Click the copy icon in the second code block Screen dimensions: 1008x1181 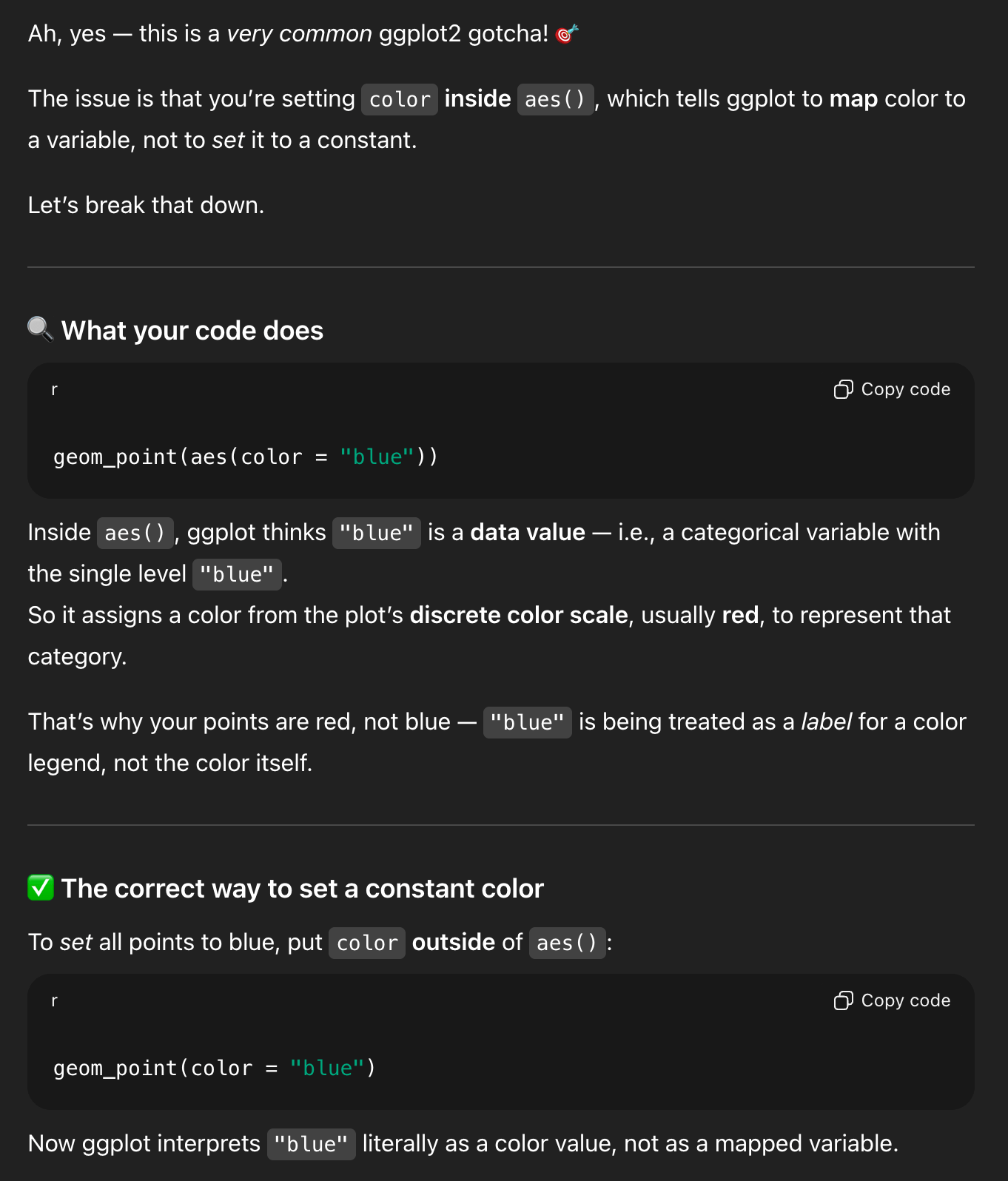[x=843, y=1001]
